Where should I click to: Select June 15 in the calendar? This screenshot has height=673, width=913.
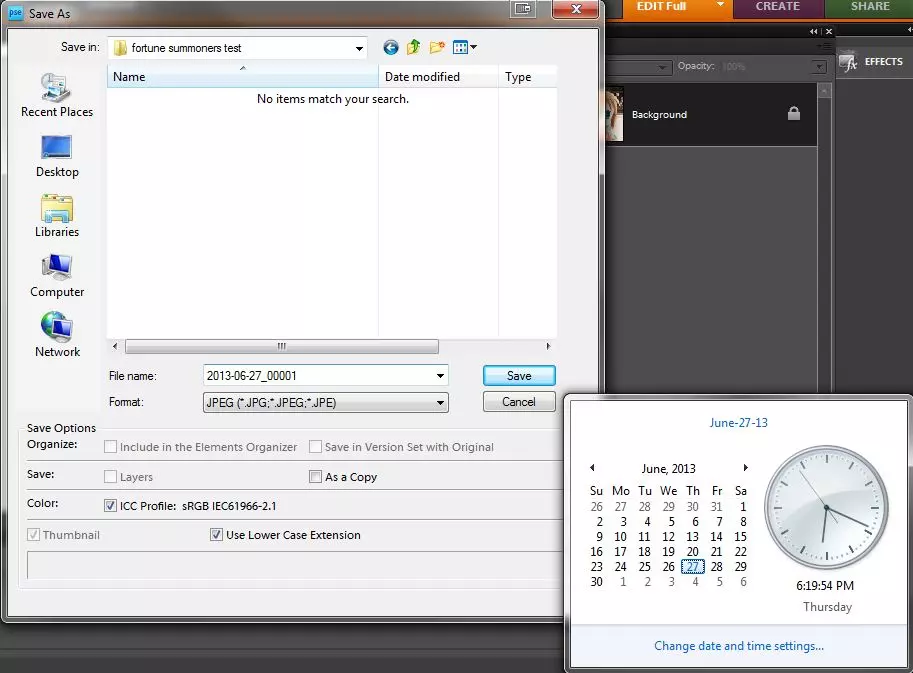coord(741,537)
